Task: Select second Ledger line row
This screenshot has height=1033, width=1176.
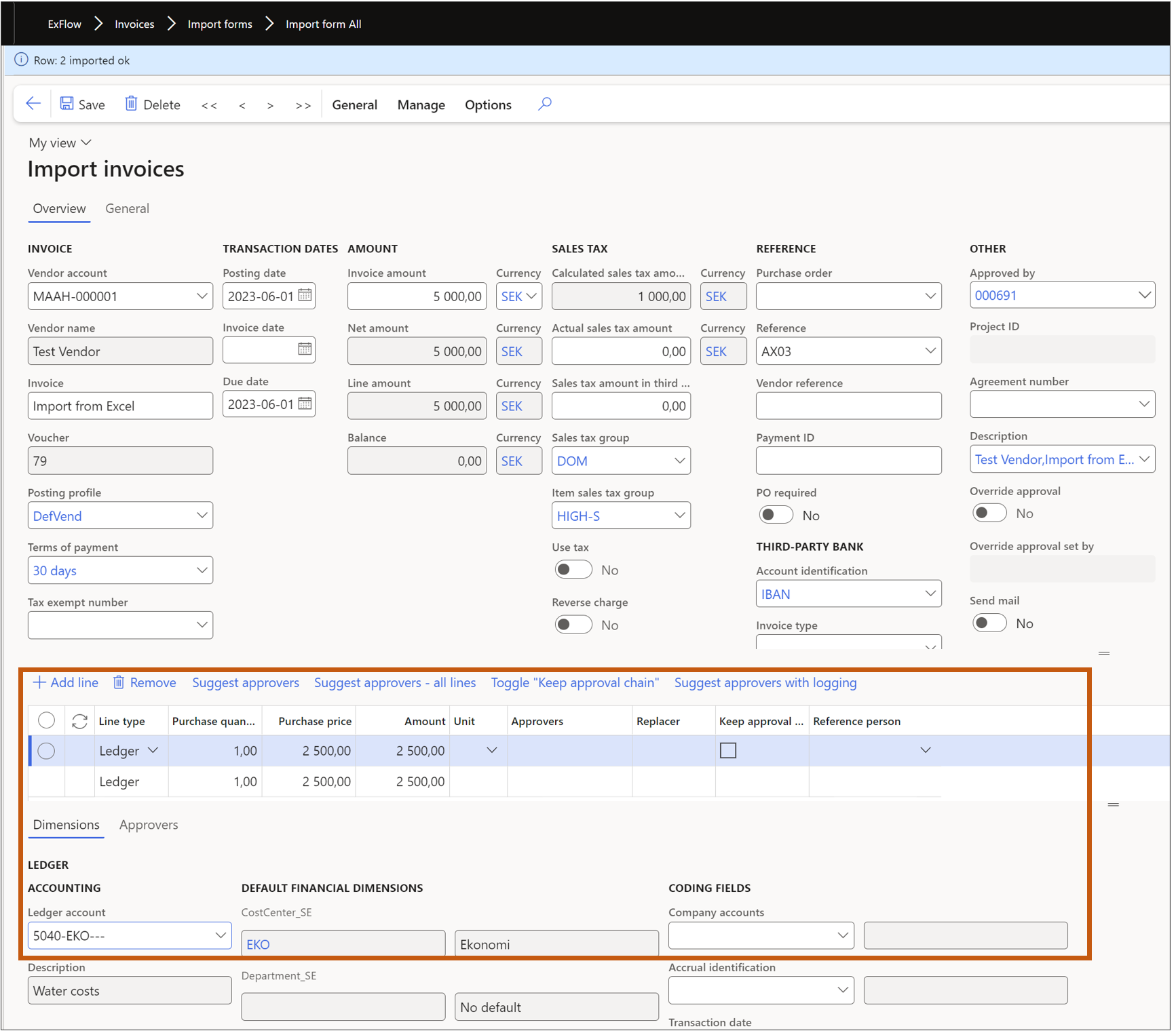Action: 485,782
